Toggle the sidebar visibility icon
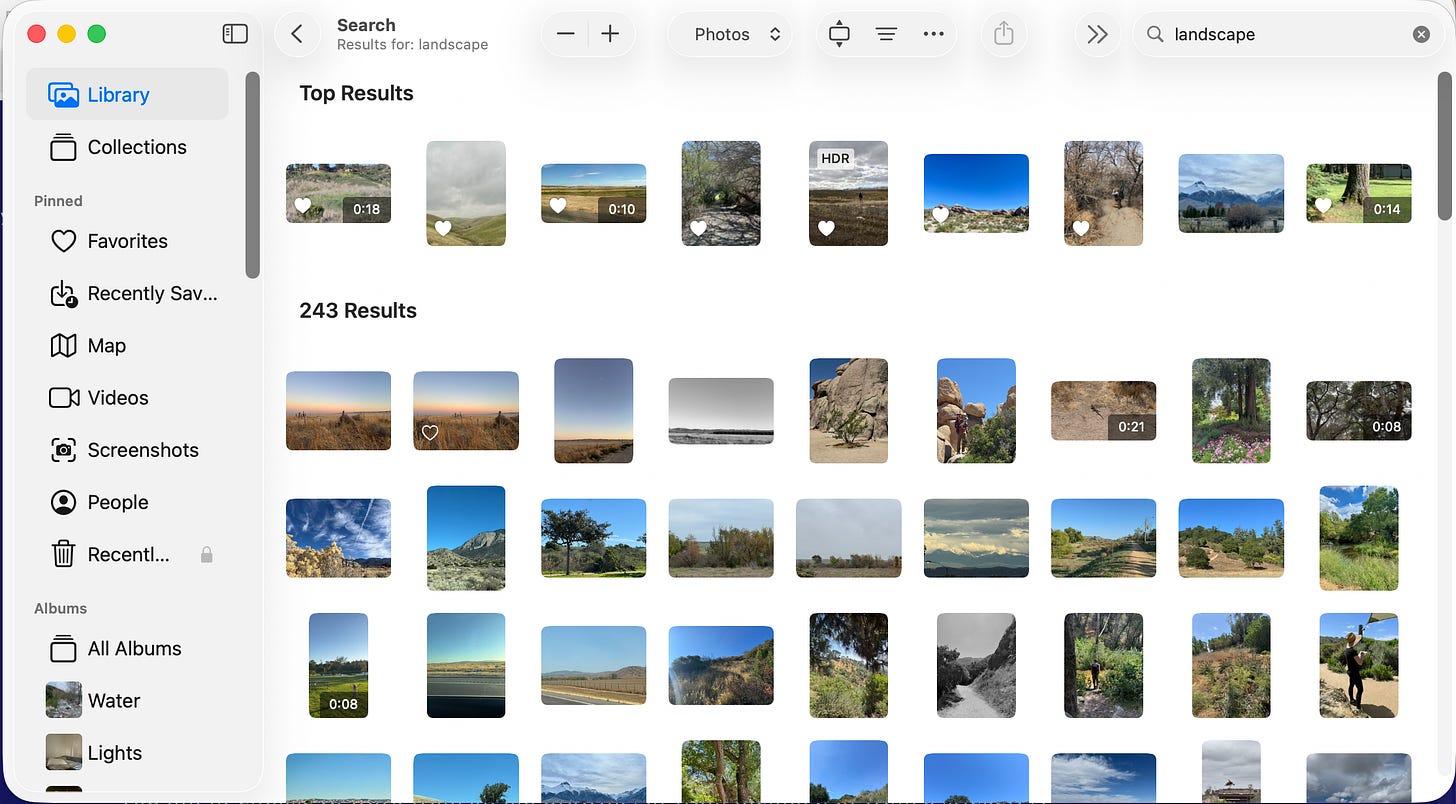Viewport: 1456px width, 804px height. [235, 34]
